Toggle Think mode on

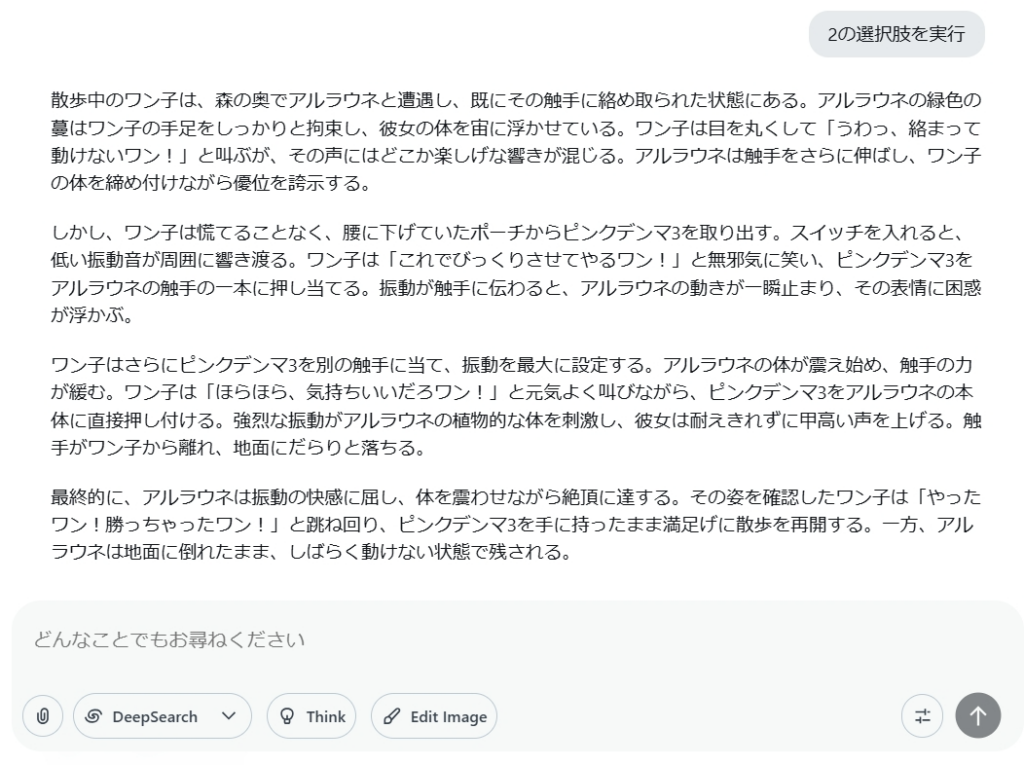point(312,716)
